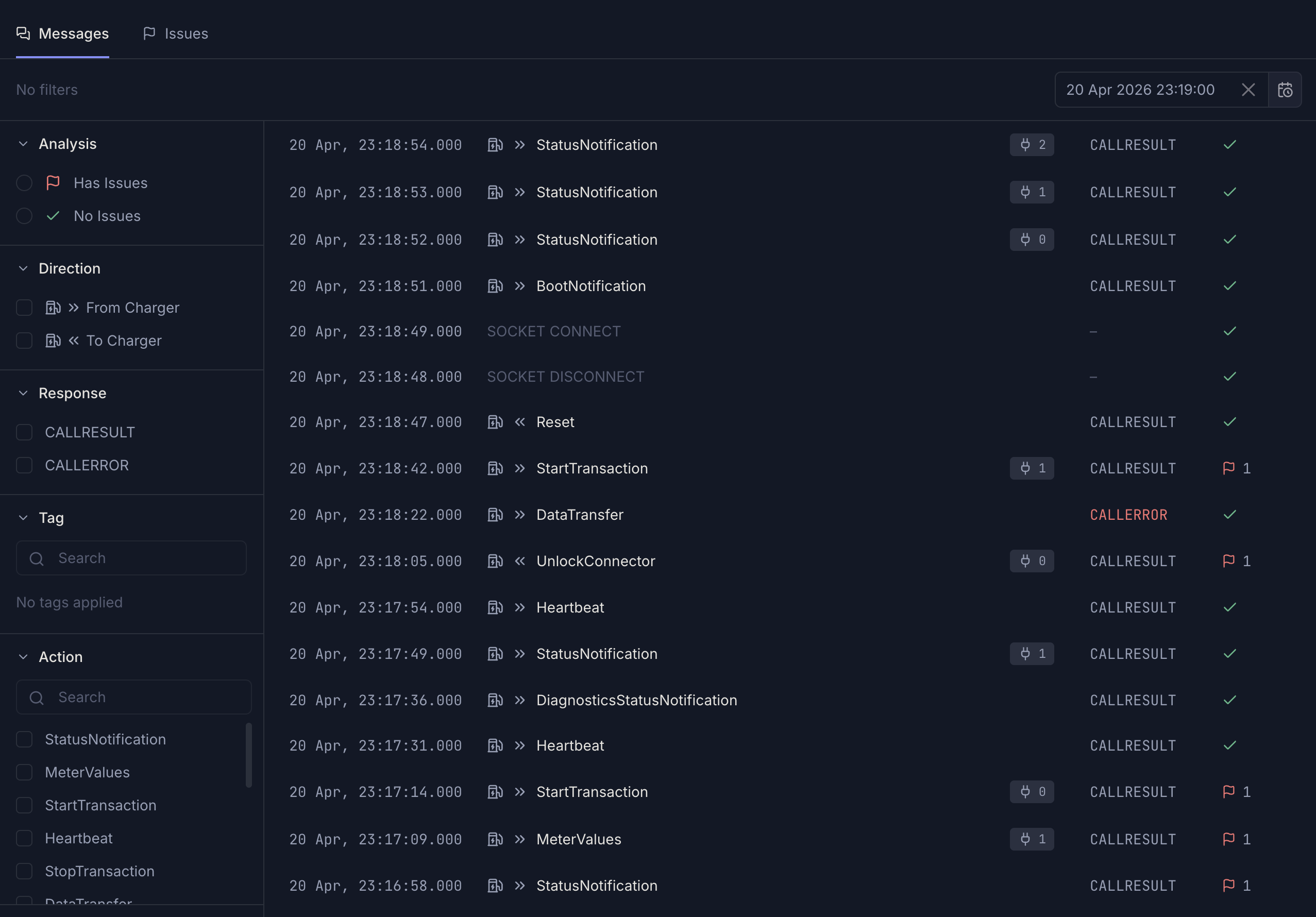1316x917 pixels.
Task: Click the search icon in the Tag field
Action: tap(37, 559)
